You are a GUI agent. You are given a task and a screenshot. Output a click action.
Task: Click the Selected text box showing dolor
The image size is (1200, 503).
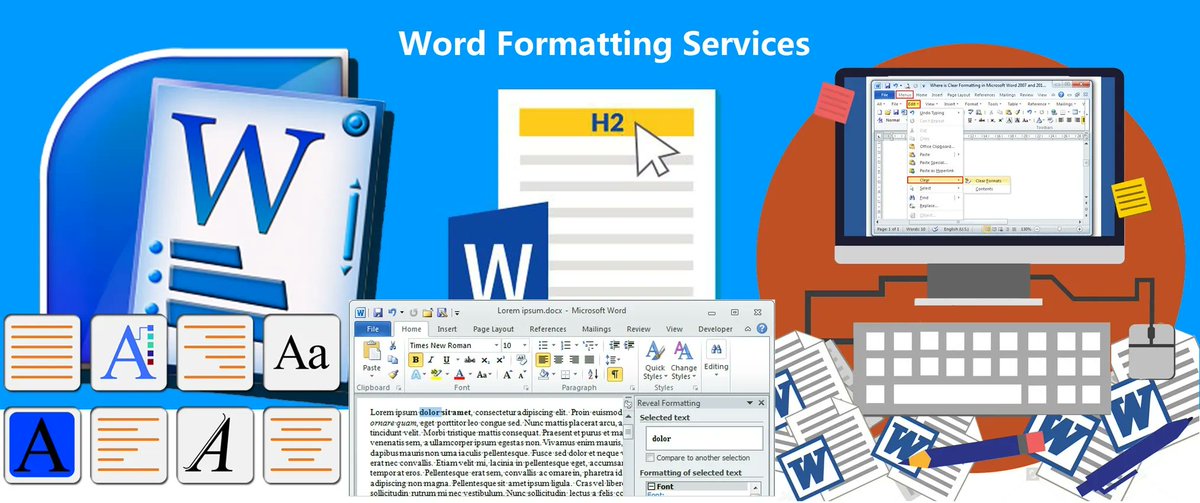[x=704, y=438]
